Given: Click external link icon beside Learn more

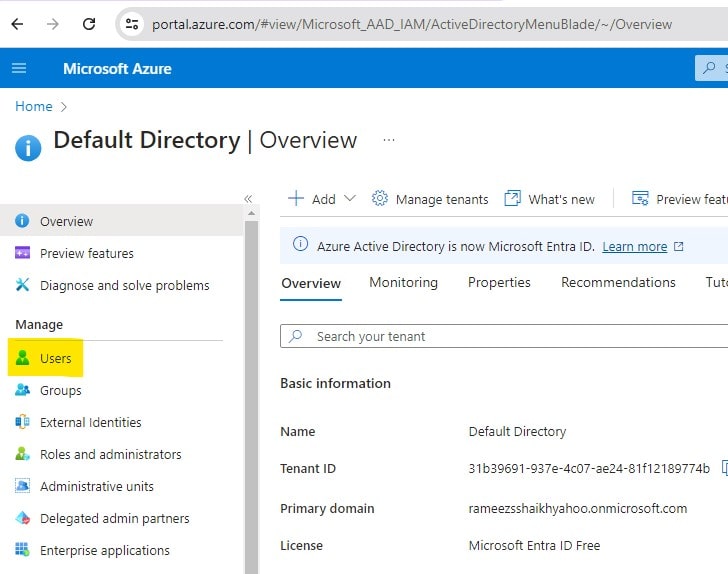Looking at the screenshot, I should pos(678,246).
